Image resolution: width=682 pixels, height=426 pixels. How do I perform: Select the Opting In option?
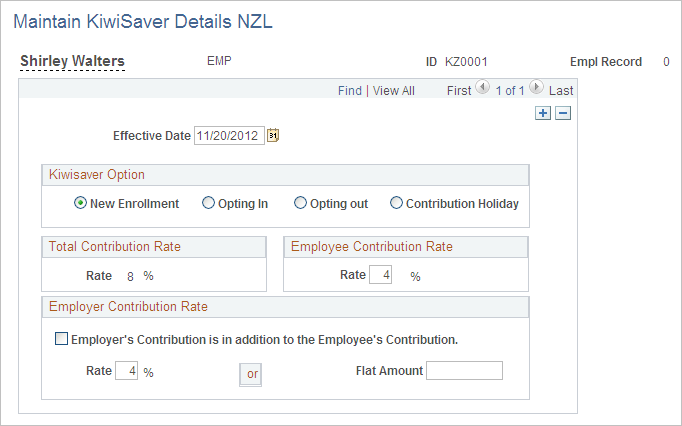208,203
